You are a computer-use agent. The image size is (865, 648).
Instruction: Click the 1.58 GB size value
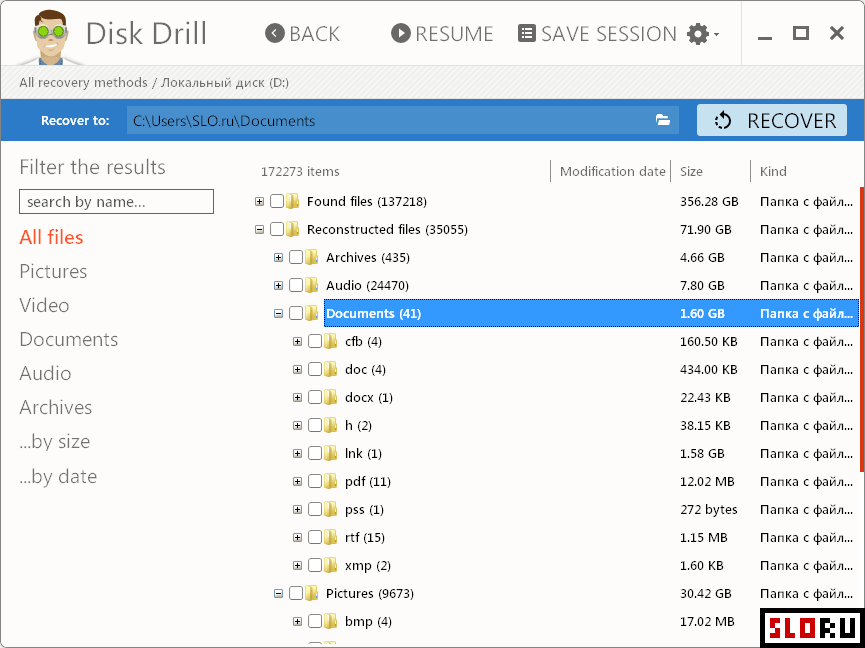point(702,454)
